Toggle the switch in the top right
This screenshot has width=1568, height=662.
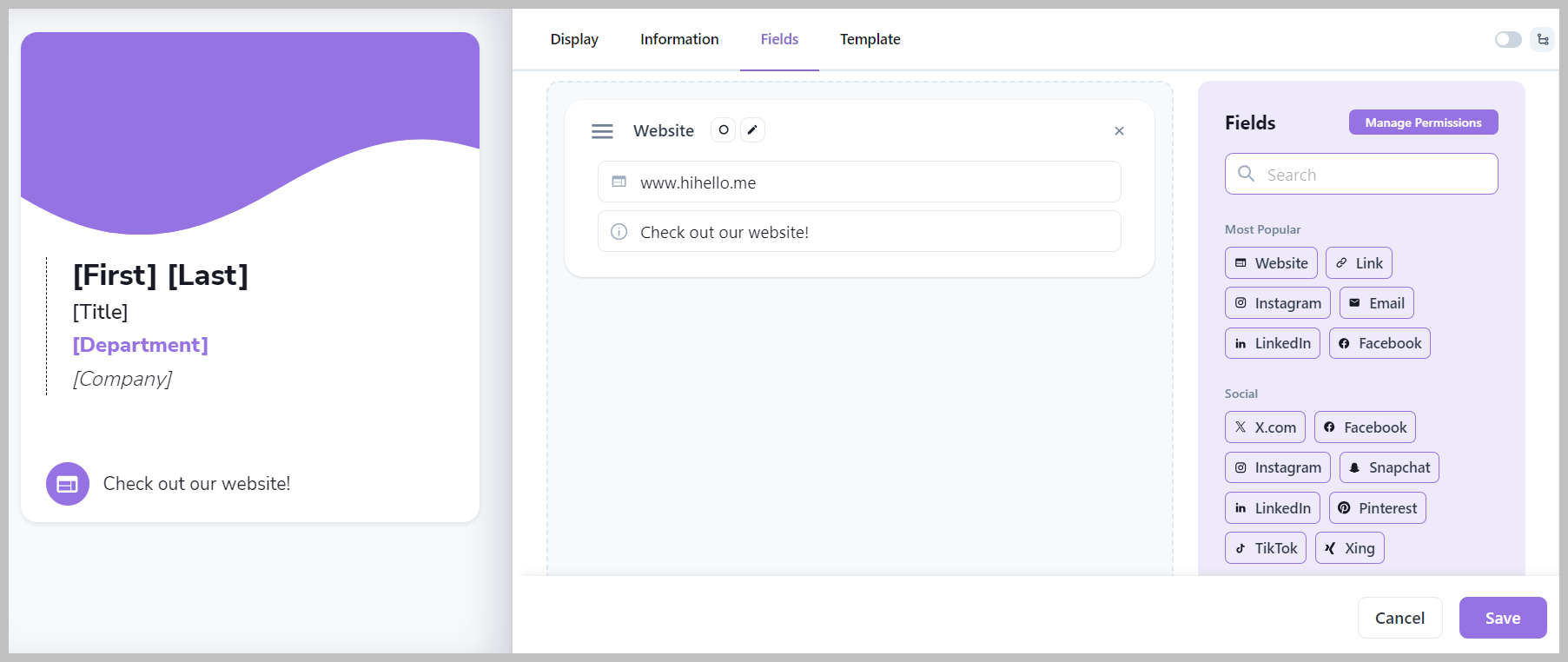[x=1508, y=39]
